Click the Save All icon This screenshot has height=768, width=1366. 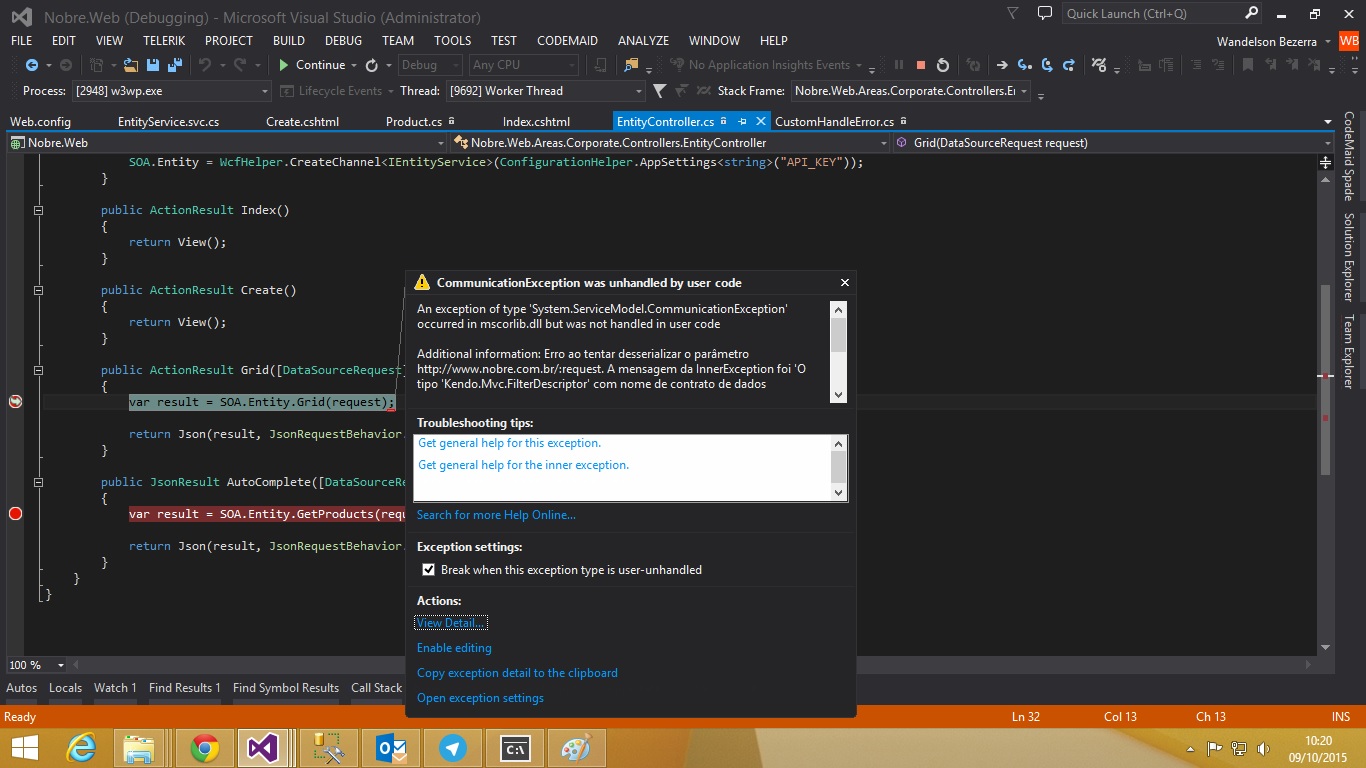[x=174, y=65]
